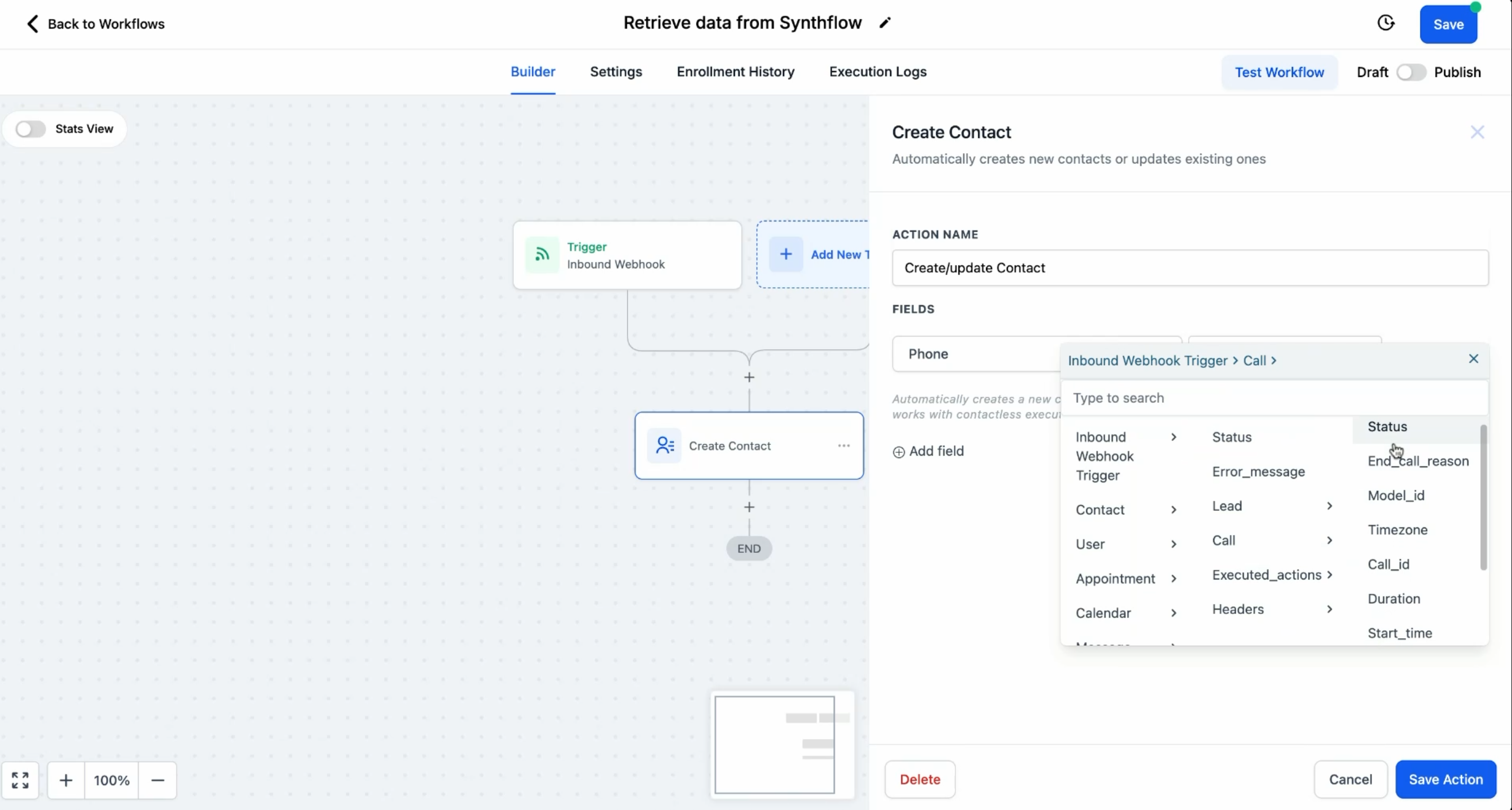Expand the Contact category in the picker
Screen dimensions: 1512x810
pos(1126,509)
